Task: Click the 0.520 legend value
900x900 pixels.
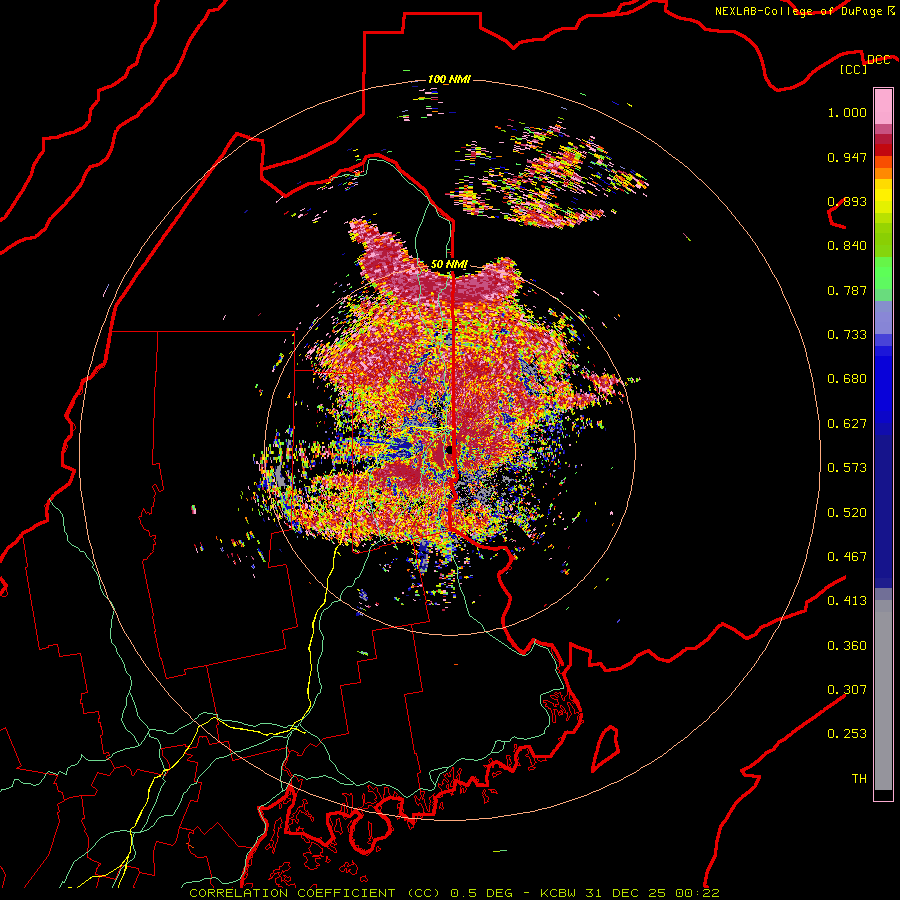Action: (x=847, y=513)
